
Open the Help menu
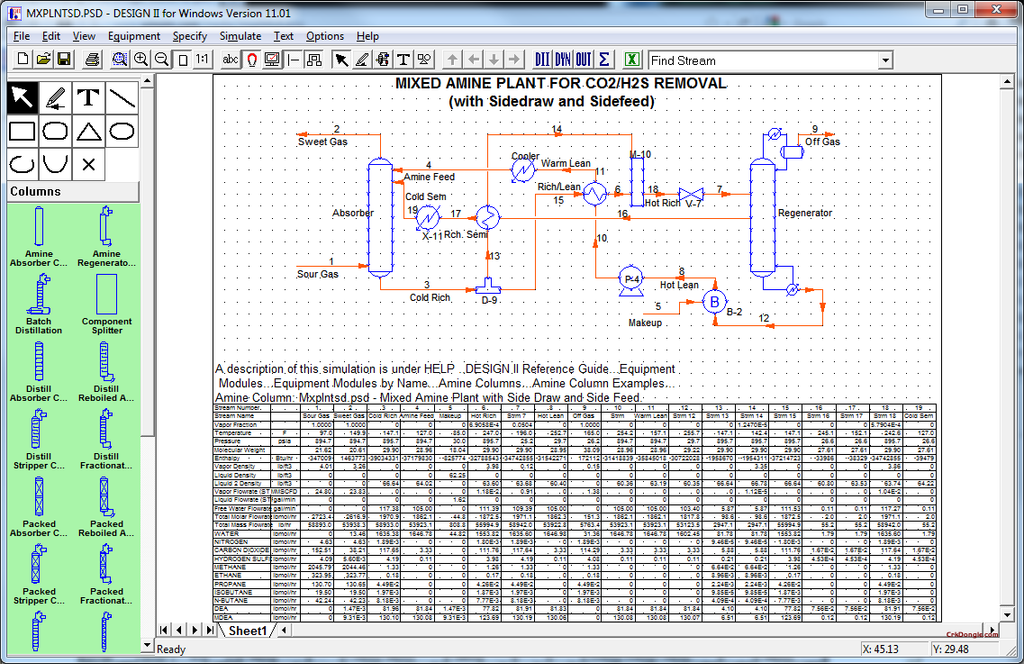(x=368, y=36)
